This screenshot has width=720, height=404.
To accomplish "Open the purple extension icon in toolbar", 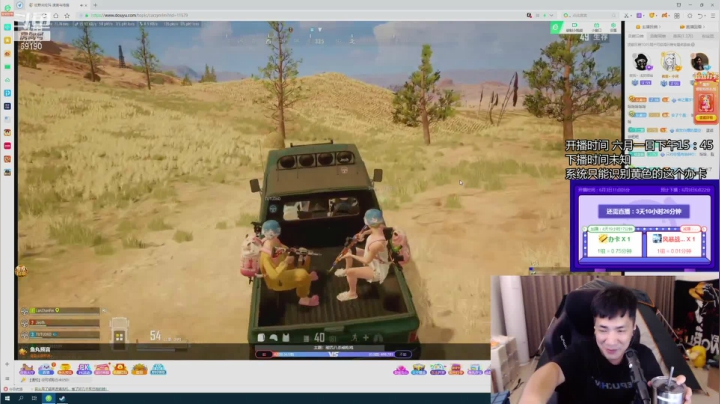I will [x=639, y=15].
